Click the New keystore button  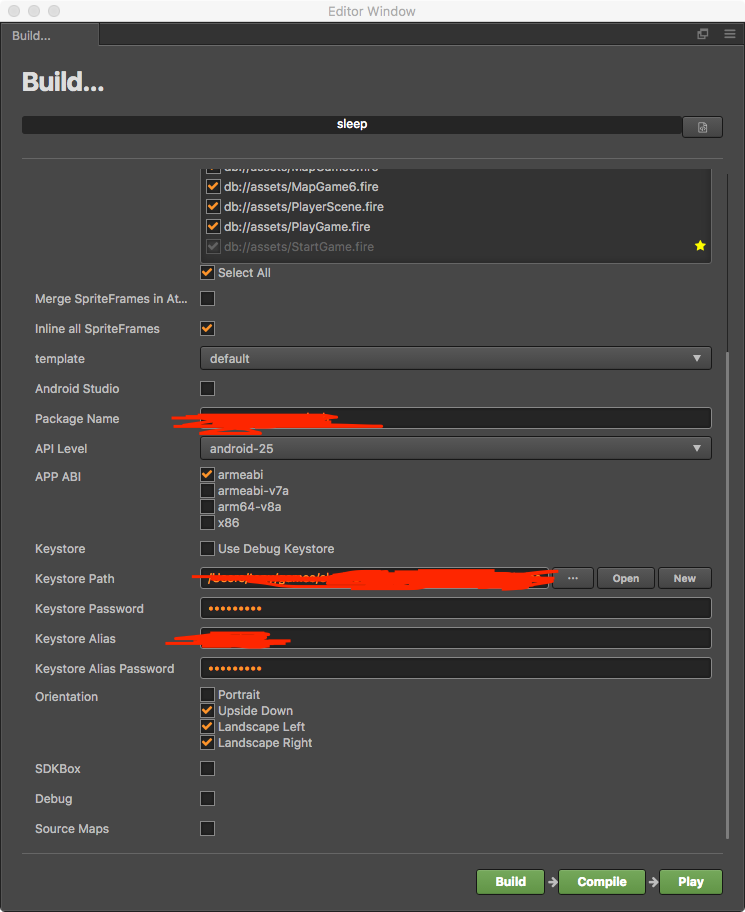[x=684, y=578]
